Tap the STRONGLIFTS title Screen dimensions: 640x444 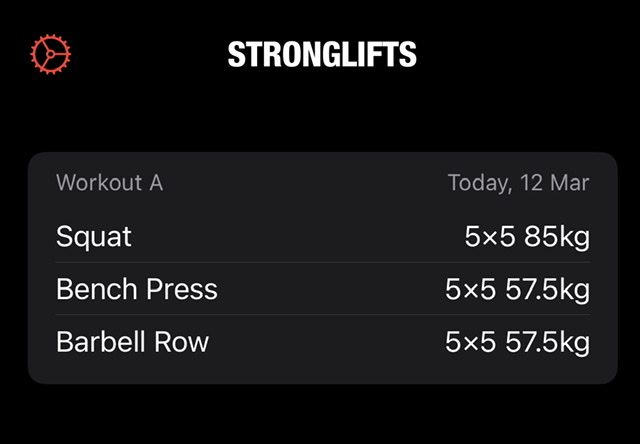tap(321, 55)
